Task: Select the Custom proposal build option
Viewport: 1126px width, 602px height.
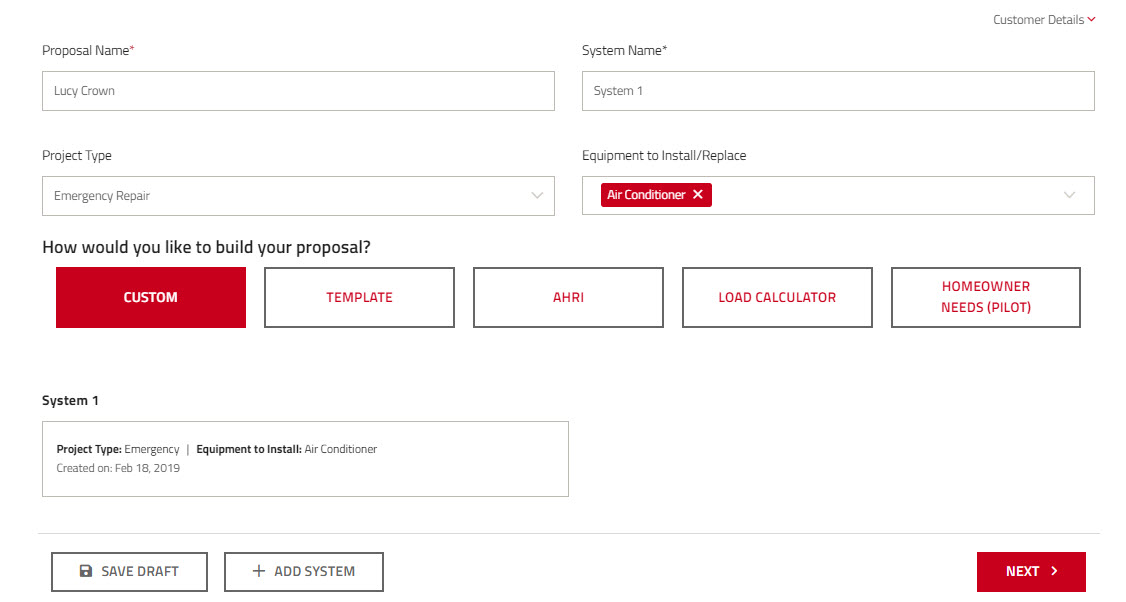Action: [151, 297]
